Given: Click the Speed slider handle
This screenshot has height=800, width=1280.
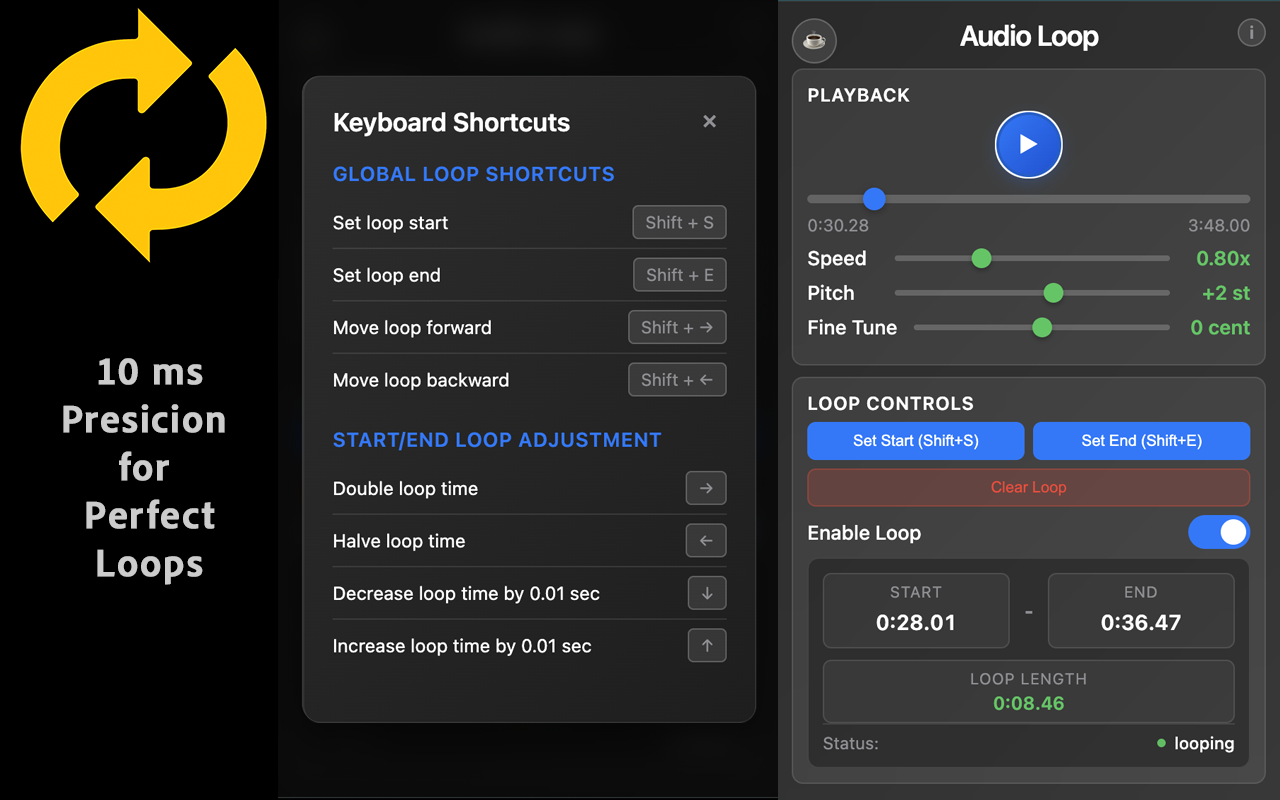Looking at the screenshot, I should [x=981, y=258].
